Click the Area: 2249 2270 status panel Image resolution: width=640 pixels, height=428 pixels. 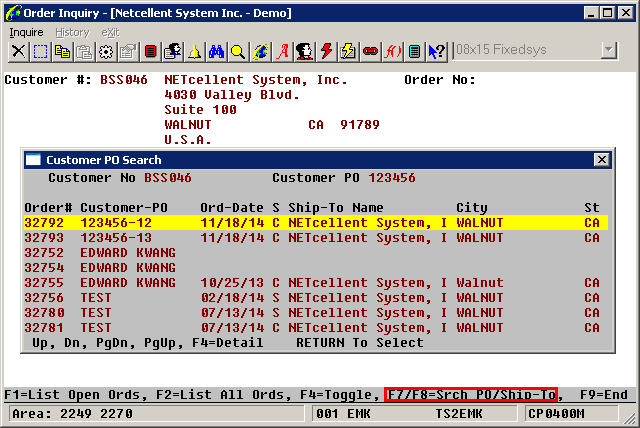(155, 414)
